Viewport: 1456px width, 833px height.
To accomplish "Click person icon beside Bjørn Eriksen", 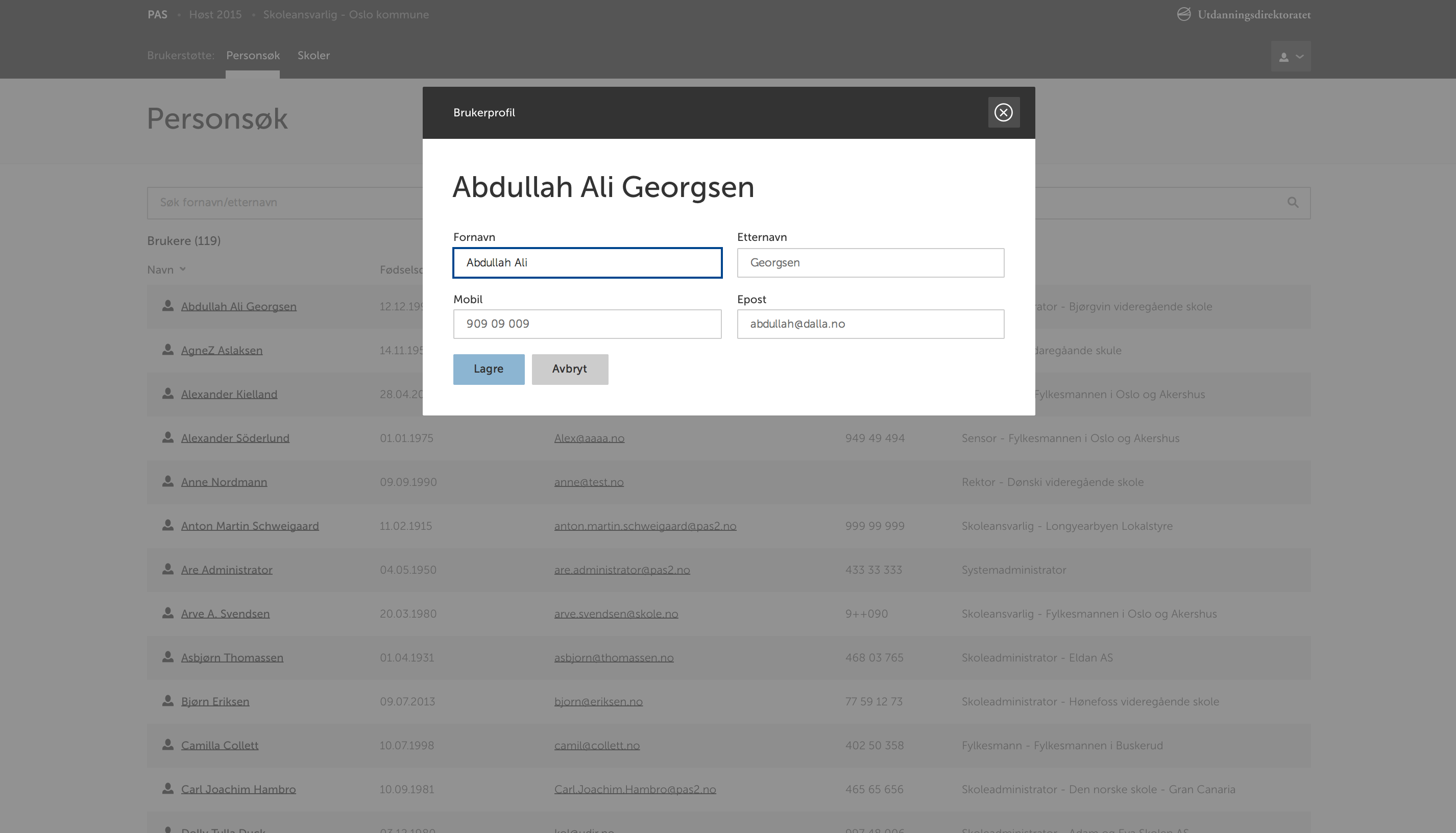I will pos(167,701).
